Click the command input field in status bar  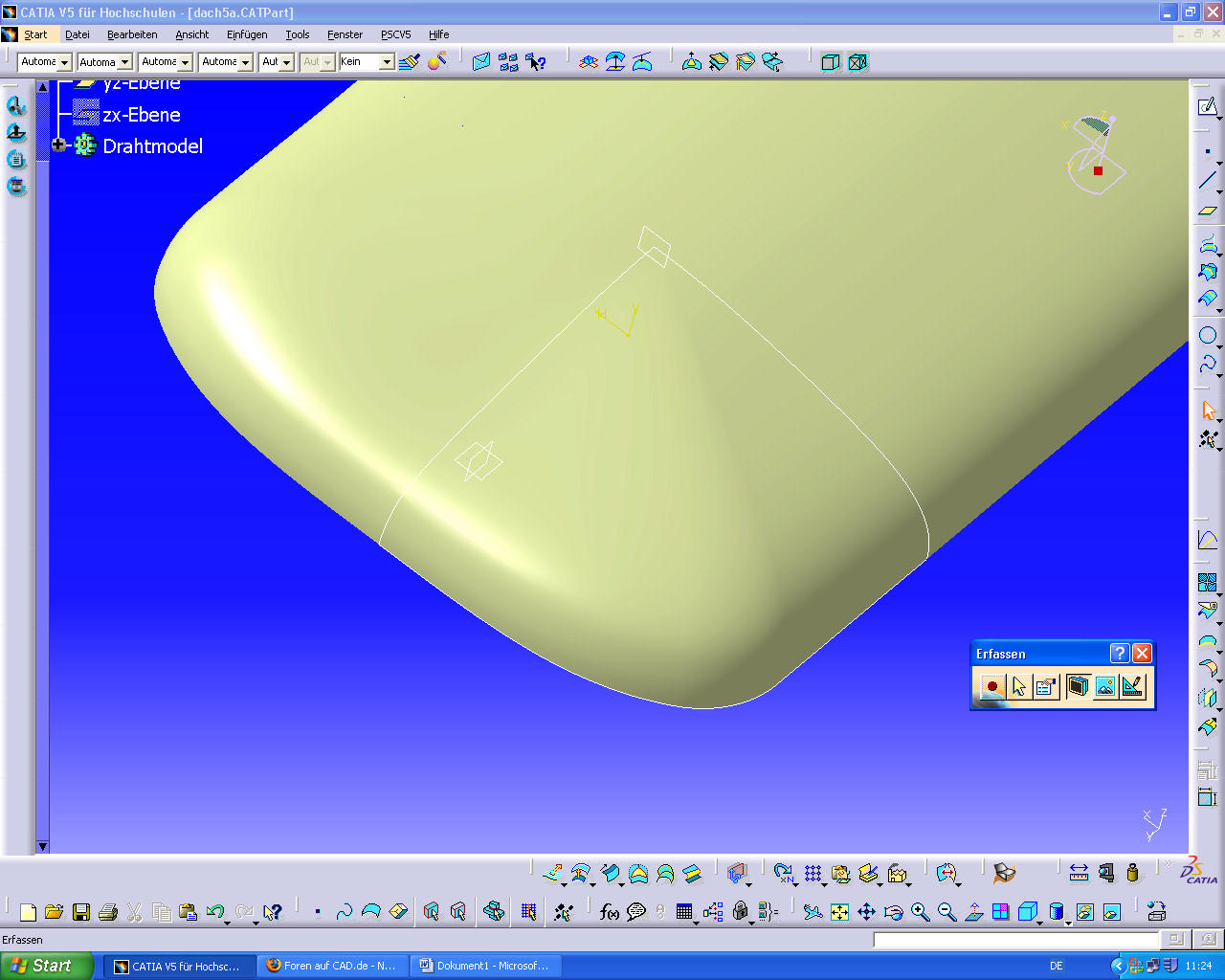(1015, 940)
